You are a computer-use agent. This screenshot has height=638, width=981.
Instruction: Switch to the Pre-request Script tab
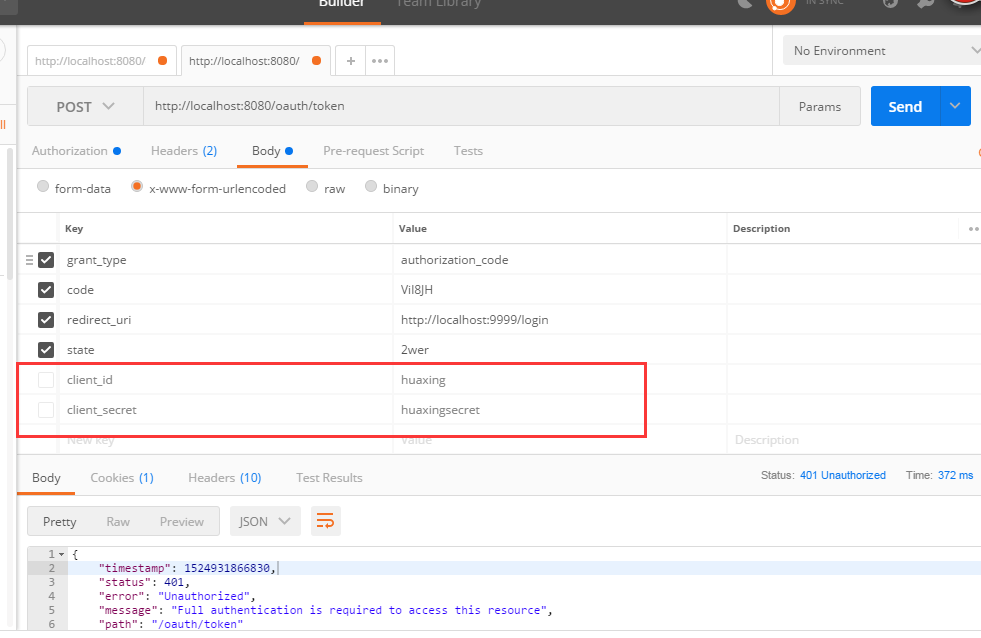373,151
